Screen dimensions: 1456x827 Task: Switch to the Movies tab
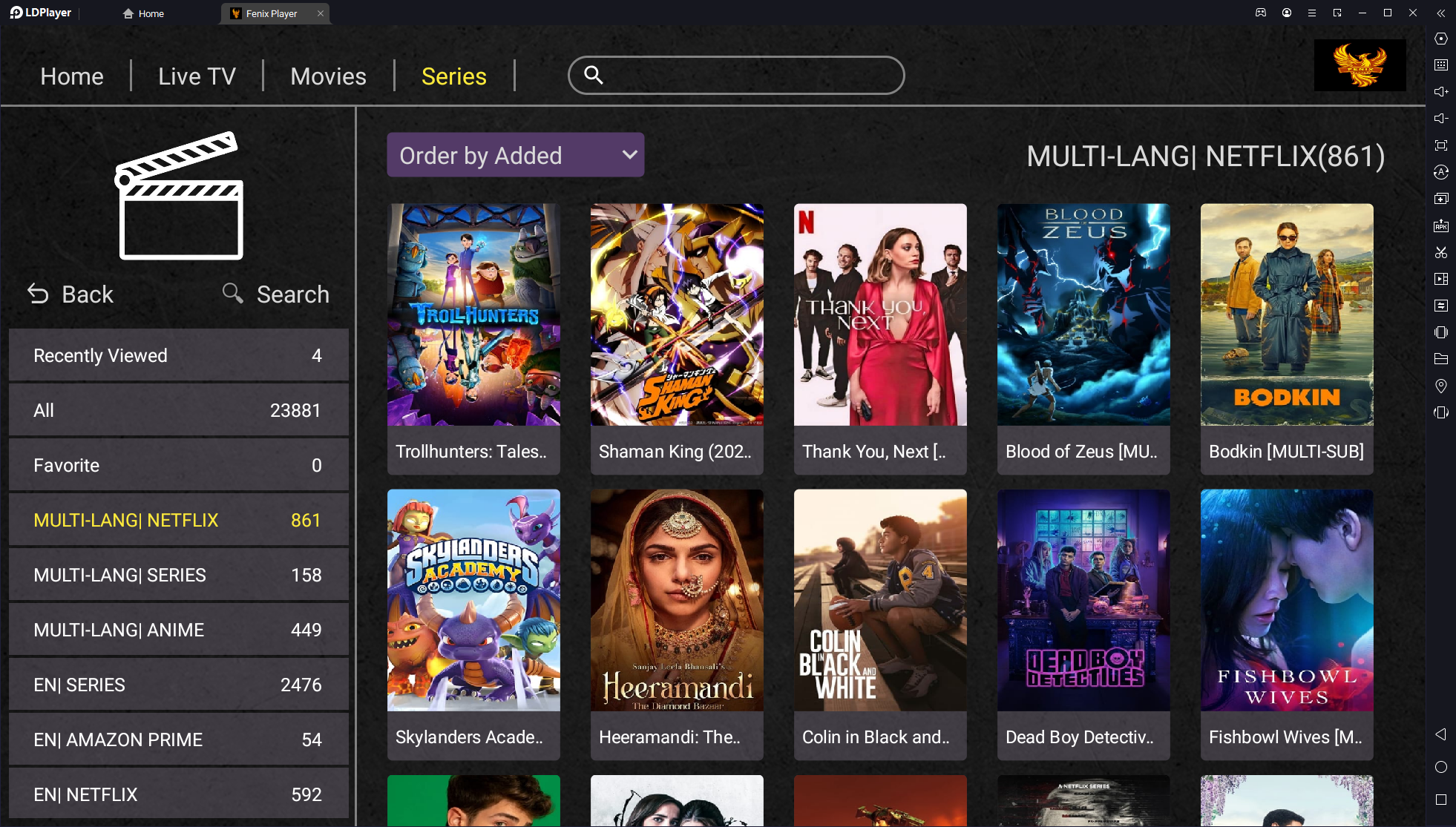click(328, 74)
